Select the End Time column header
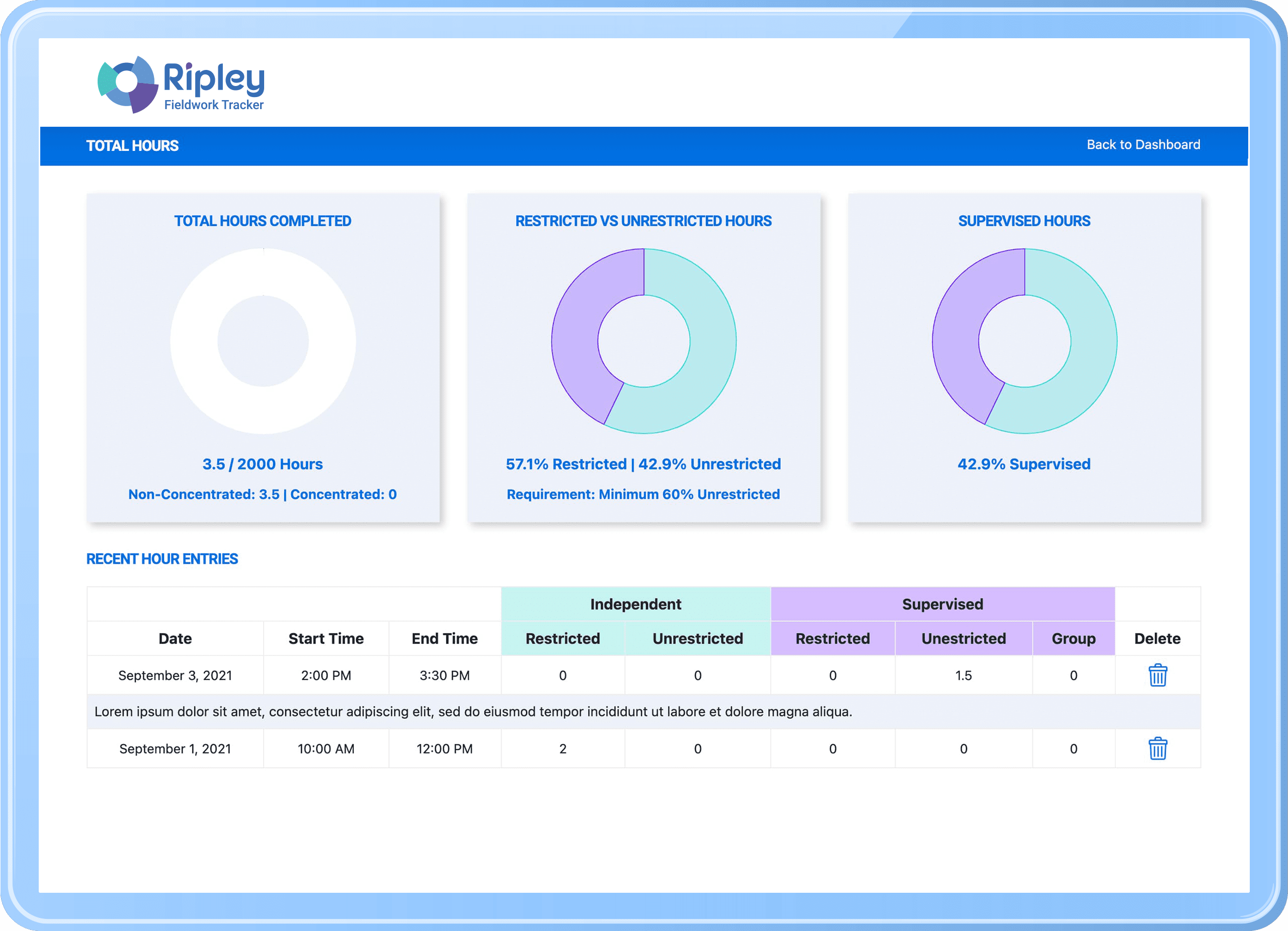The image size is (1288, 931). [x=445, y=638]
